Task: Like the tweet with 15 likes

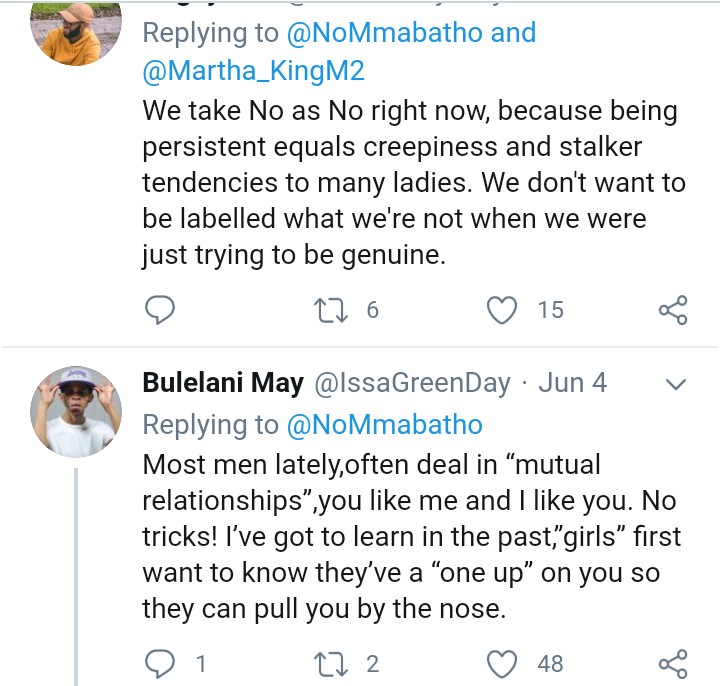Action: 501,310
